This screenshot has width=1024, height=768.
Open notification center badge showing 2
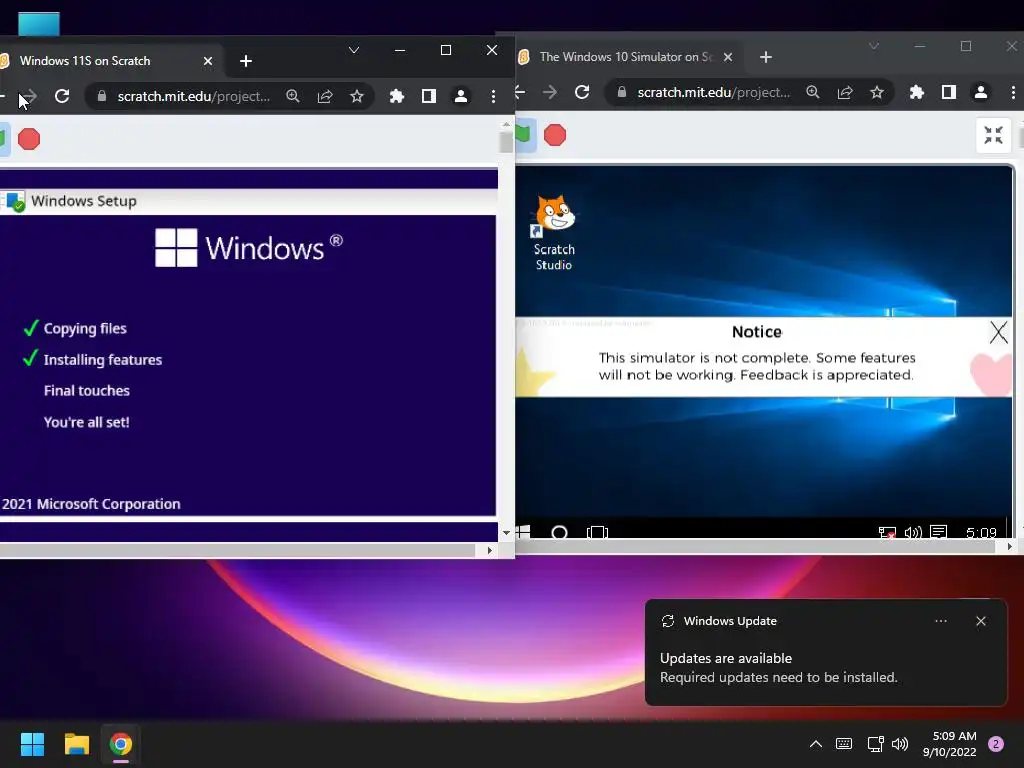(x=996, y=744)
